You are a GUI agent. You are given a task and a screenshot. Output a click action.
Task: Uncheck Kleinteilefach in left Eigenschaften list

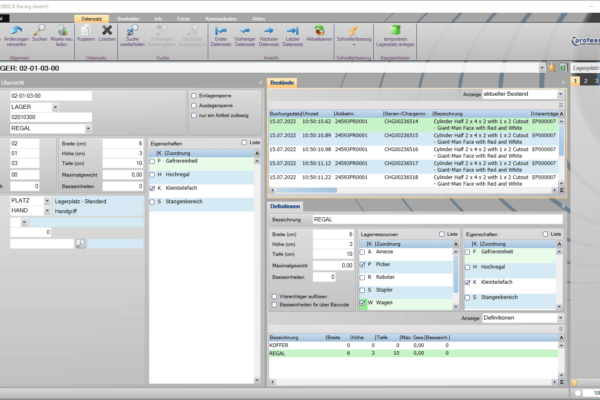pyautogui.click(x=152, y=188)
